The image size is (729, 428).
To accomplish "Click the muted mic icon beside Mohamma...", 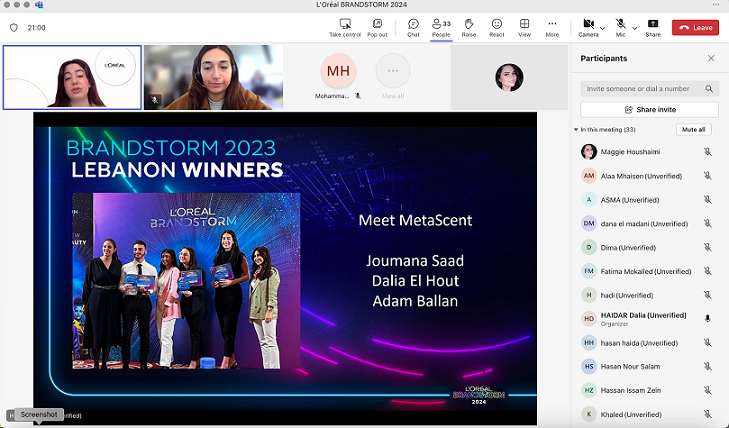I will [358, 96].
